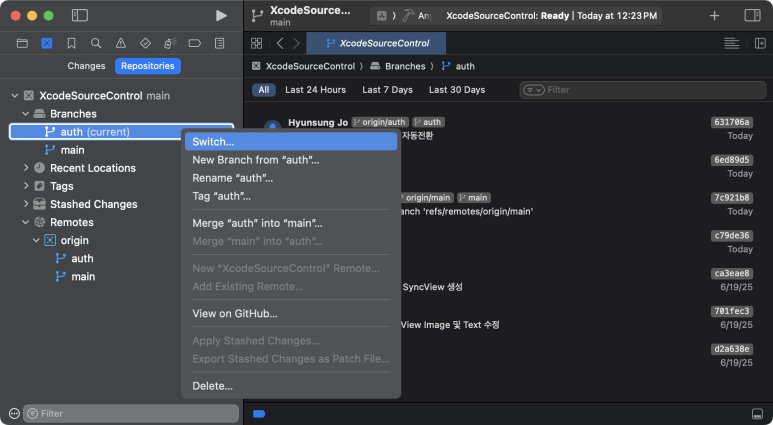Image resolution: width=773 pixels, height=425 pixels.
Task: Choose Delete... from the context menu
Action: [x=291, y=386]
